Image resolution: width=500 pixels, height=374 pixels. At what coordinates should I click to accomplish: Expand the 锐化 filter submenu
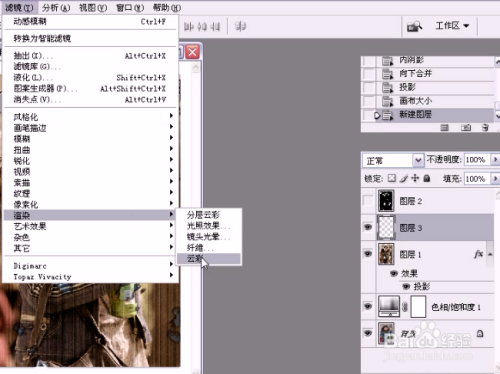[x=90, y=161]
